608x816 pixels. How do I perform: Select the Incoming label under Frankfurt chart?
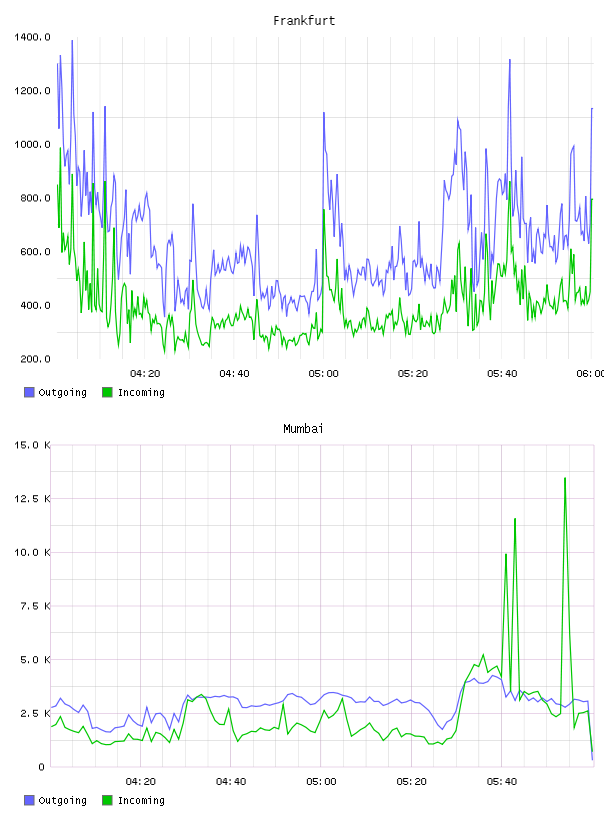(141, 393)
